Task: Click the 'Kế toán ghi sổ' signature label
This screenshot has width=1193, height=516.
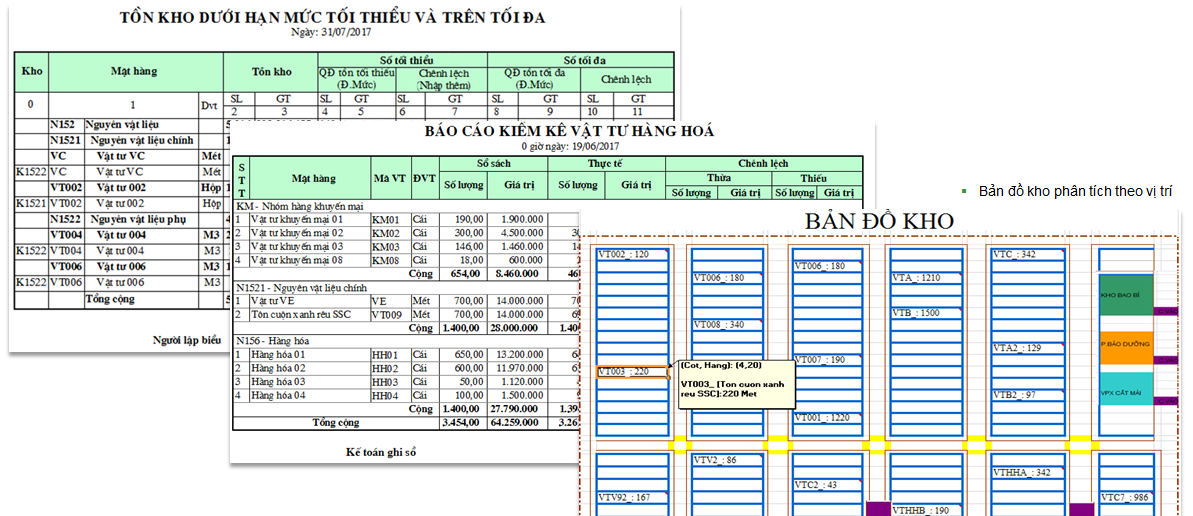Action: click(381, 451)
